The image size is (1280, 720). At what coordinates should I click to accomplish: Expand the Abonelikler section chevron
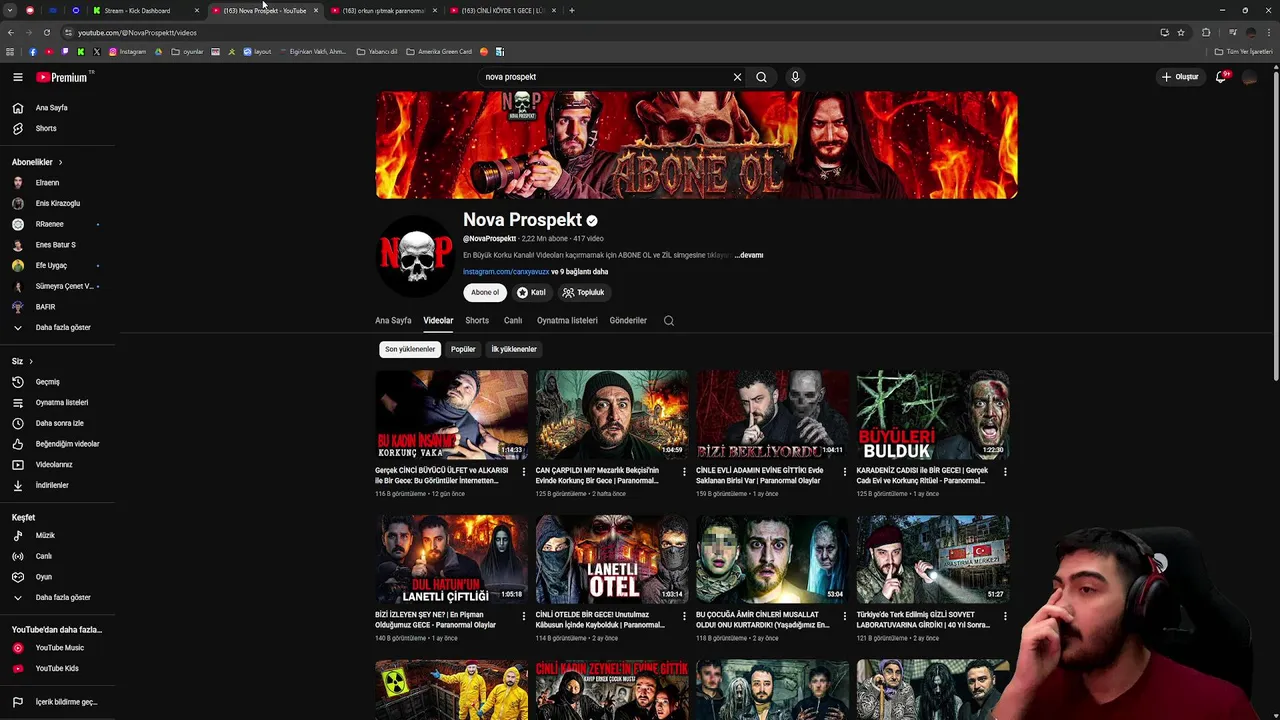tap(60, 162)
